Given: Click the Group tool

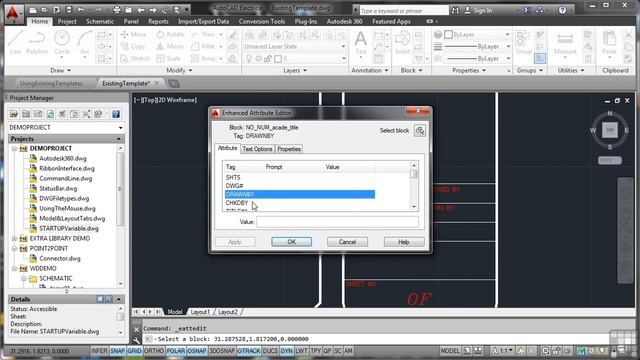Looking at the screenshot, I should tap(523, 42).
